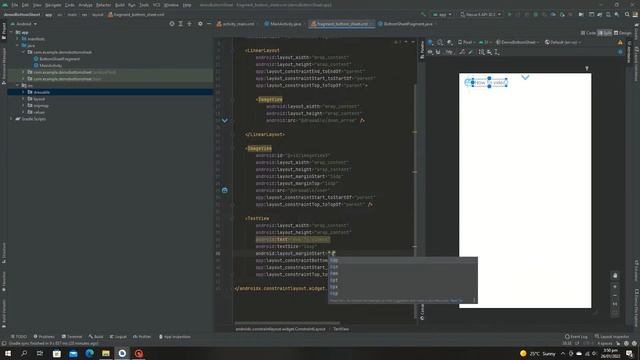The image size is (640, 360).
Task: Switch to the MainActivity.java tab
Action: coord(283,24)
